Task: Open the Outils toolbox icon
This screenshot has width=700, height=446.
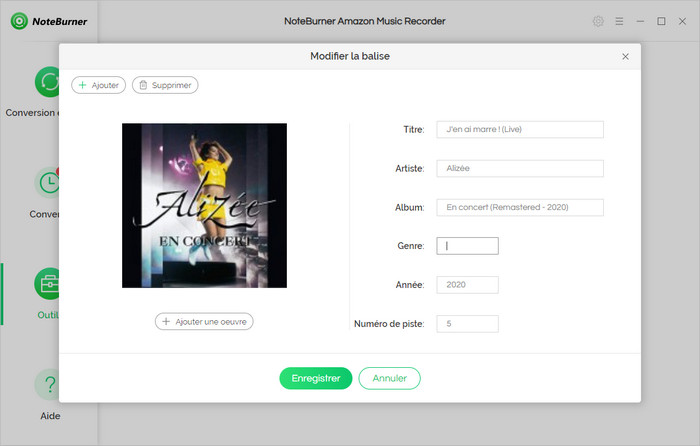Action: 47,283
